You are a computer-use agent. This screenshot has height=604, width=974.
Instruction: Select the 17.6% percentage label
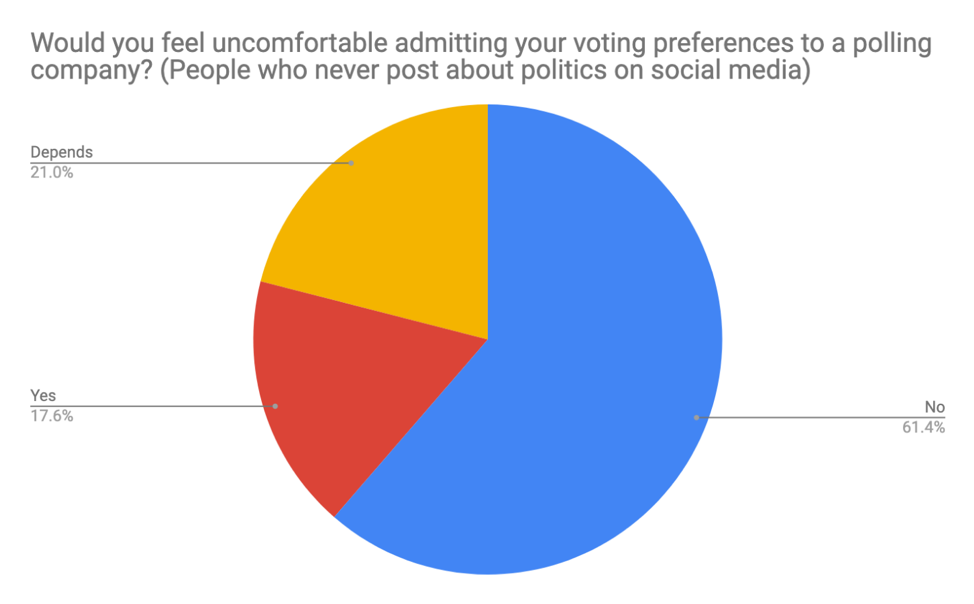coord(52,416)
